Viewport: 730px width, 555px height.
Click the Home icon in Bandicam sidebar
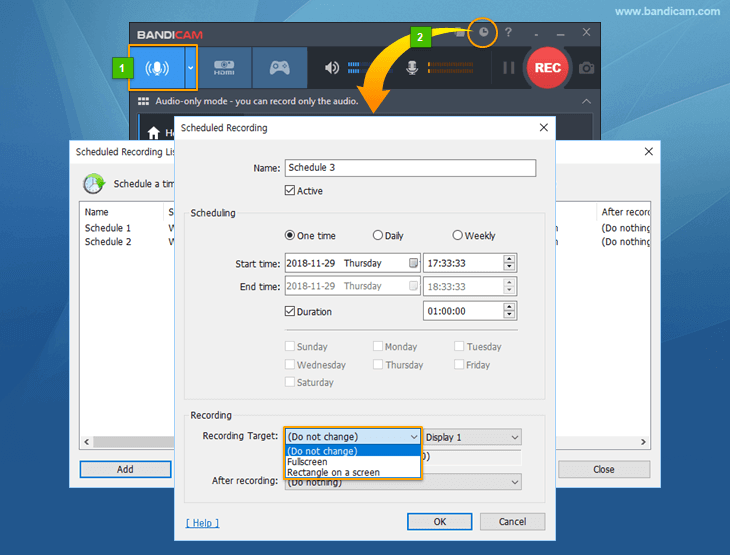(154, 133)
